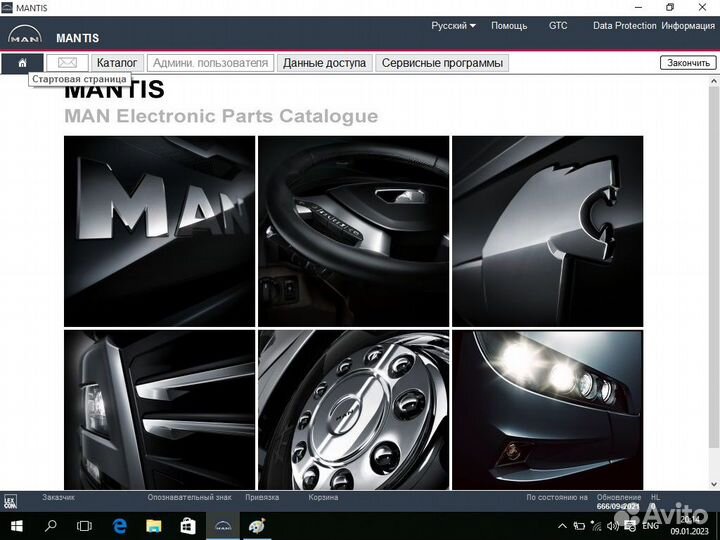Viewport: 720px width, 540px height.
Task: Launch Microsoft Edge from taskbar
Action: click(119, 526)
